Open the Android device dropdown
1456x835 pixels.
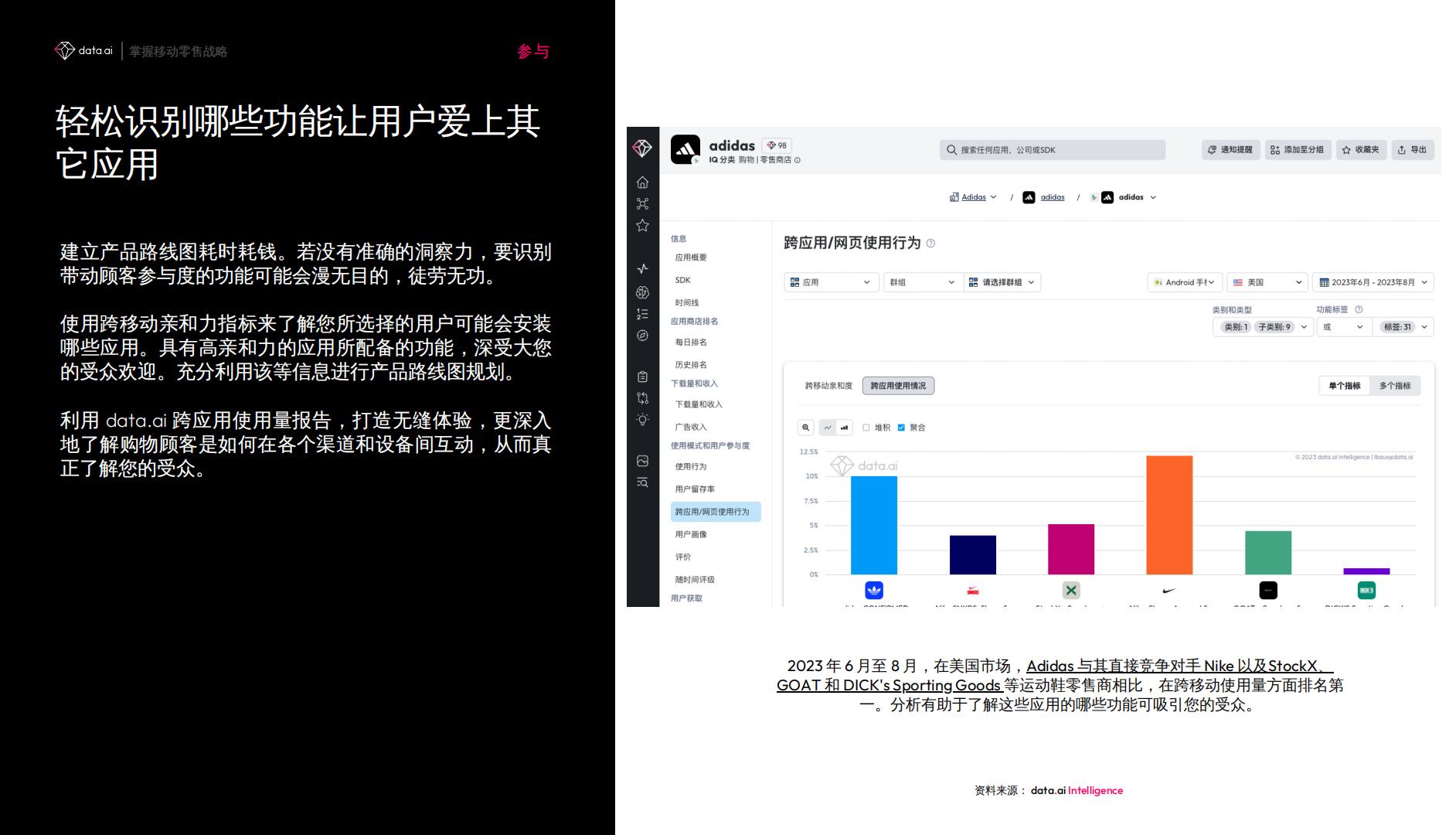pos(1185,282)
